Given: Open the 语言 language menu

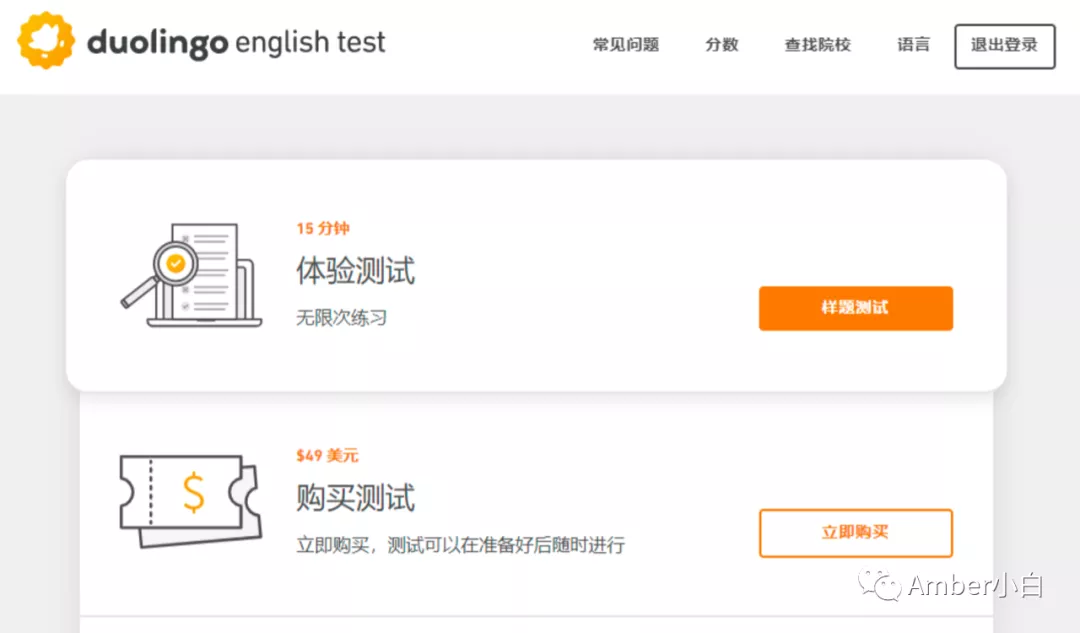Looking at the screenshot, I should 913,45.
